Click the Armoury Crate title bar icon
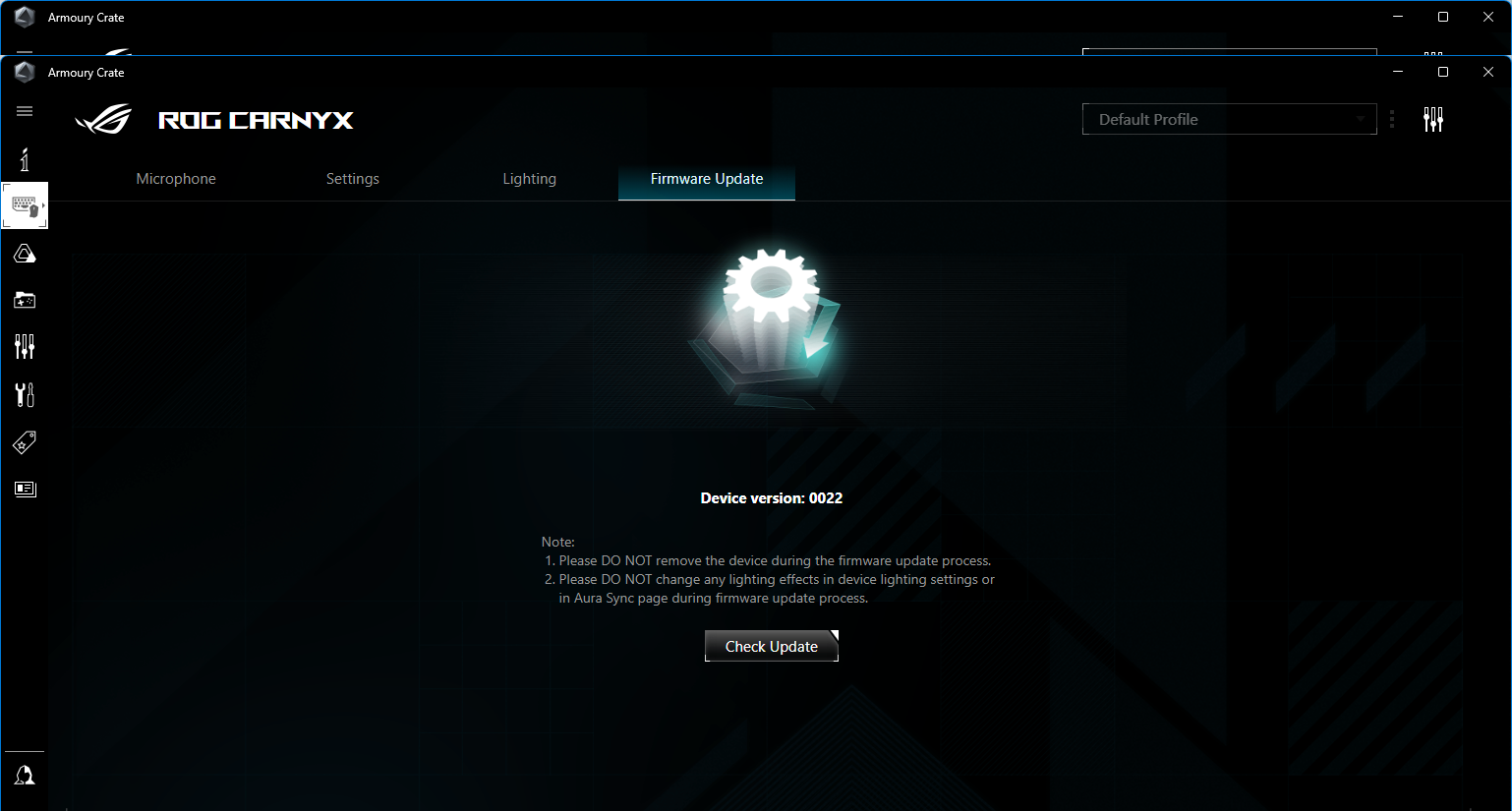 pos(25,72)
